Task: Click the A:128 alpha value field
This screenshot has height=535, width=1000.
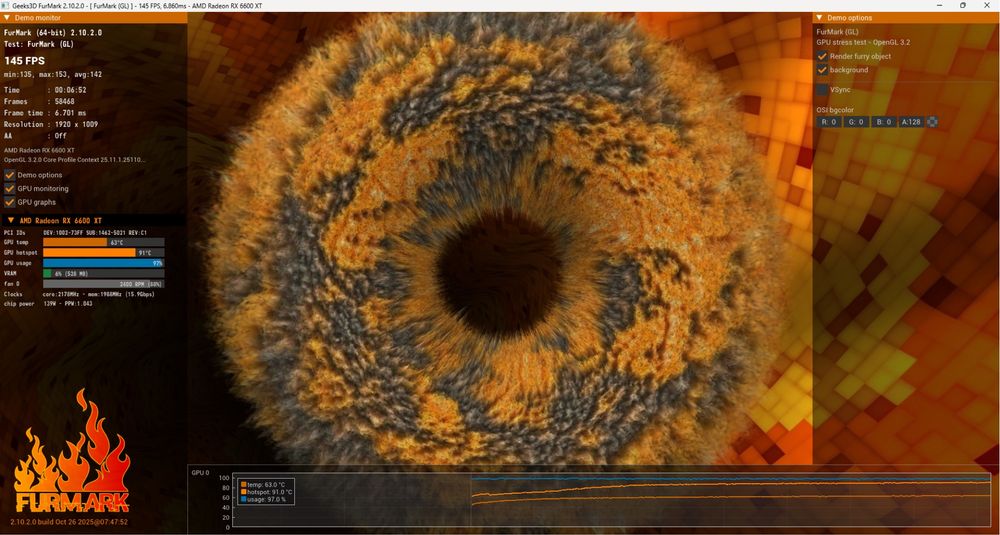Action: pos(911,122)
